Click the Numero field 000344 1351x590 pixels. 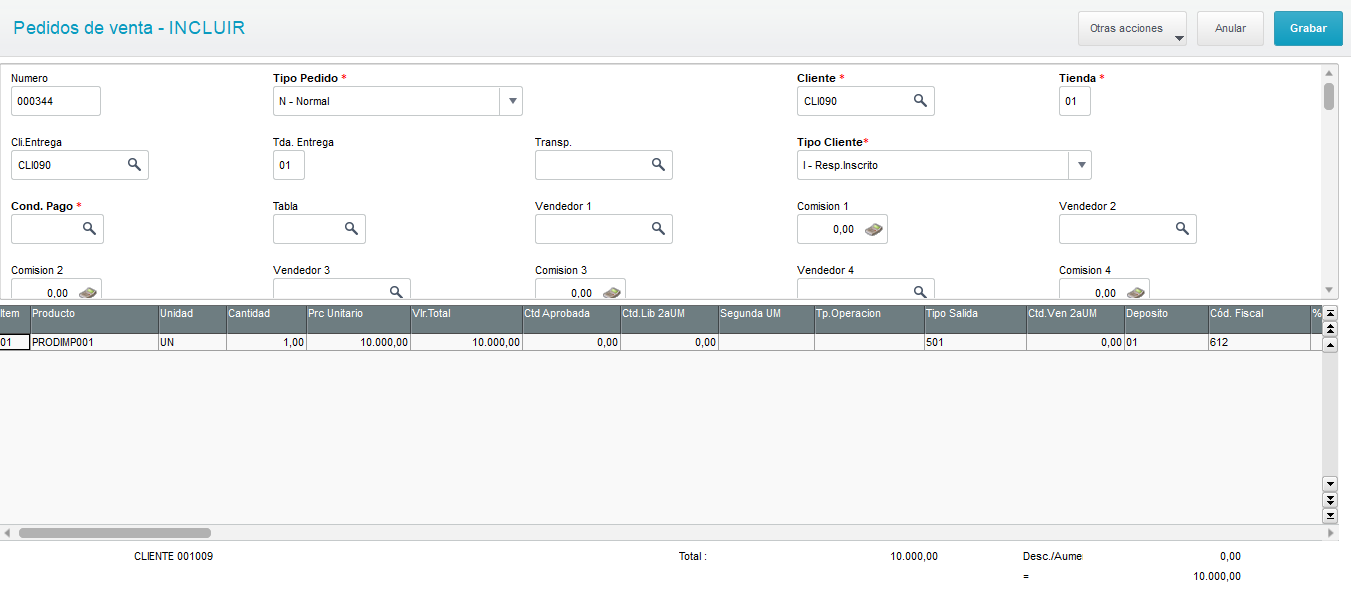tap(56, 101)
